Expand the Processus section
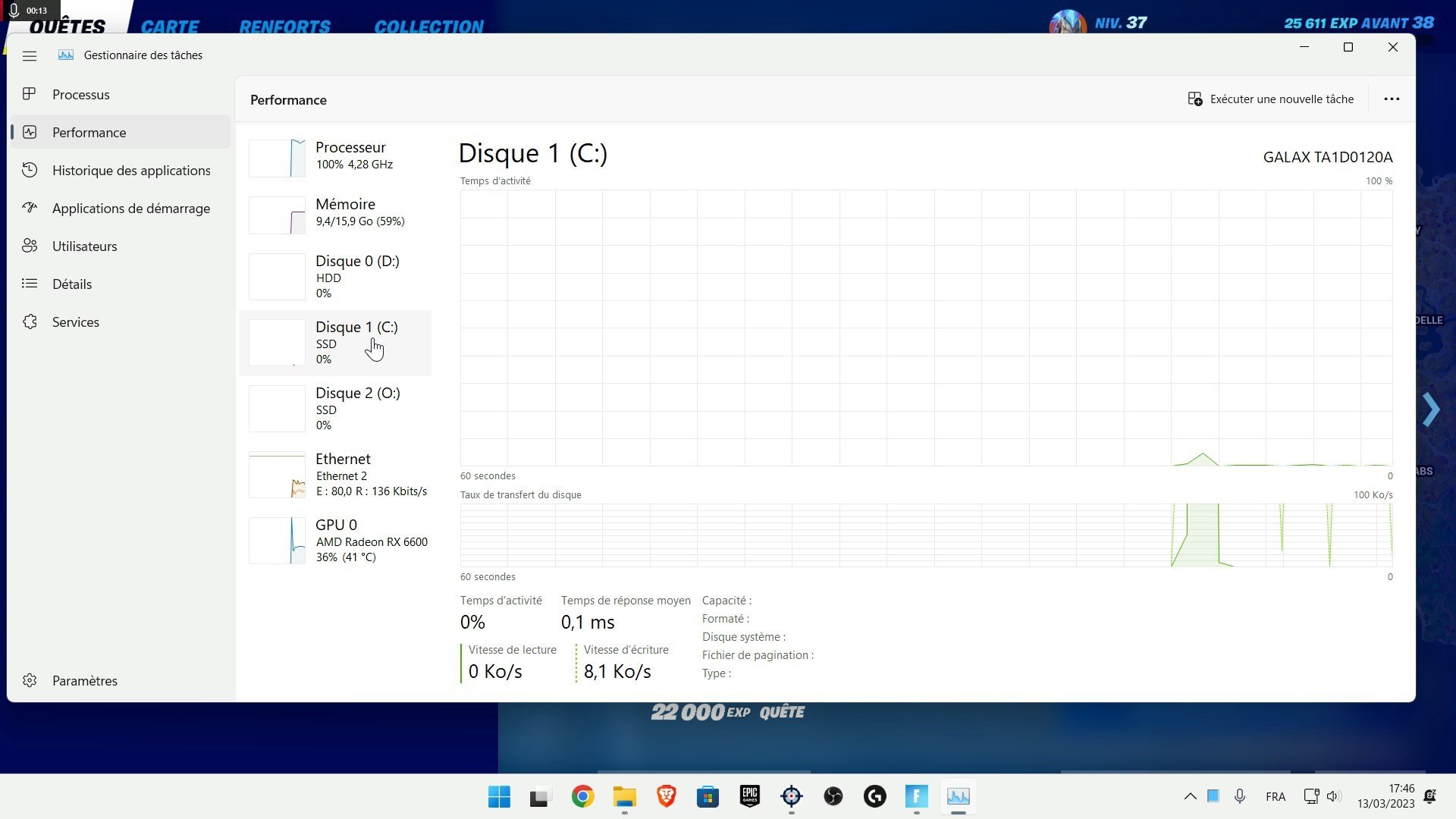1456x819 pixels. pos(81,94)
